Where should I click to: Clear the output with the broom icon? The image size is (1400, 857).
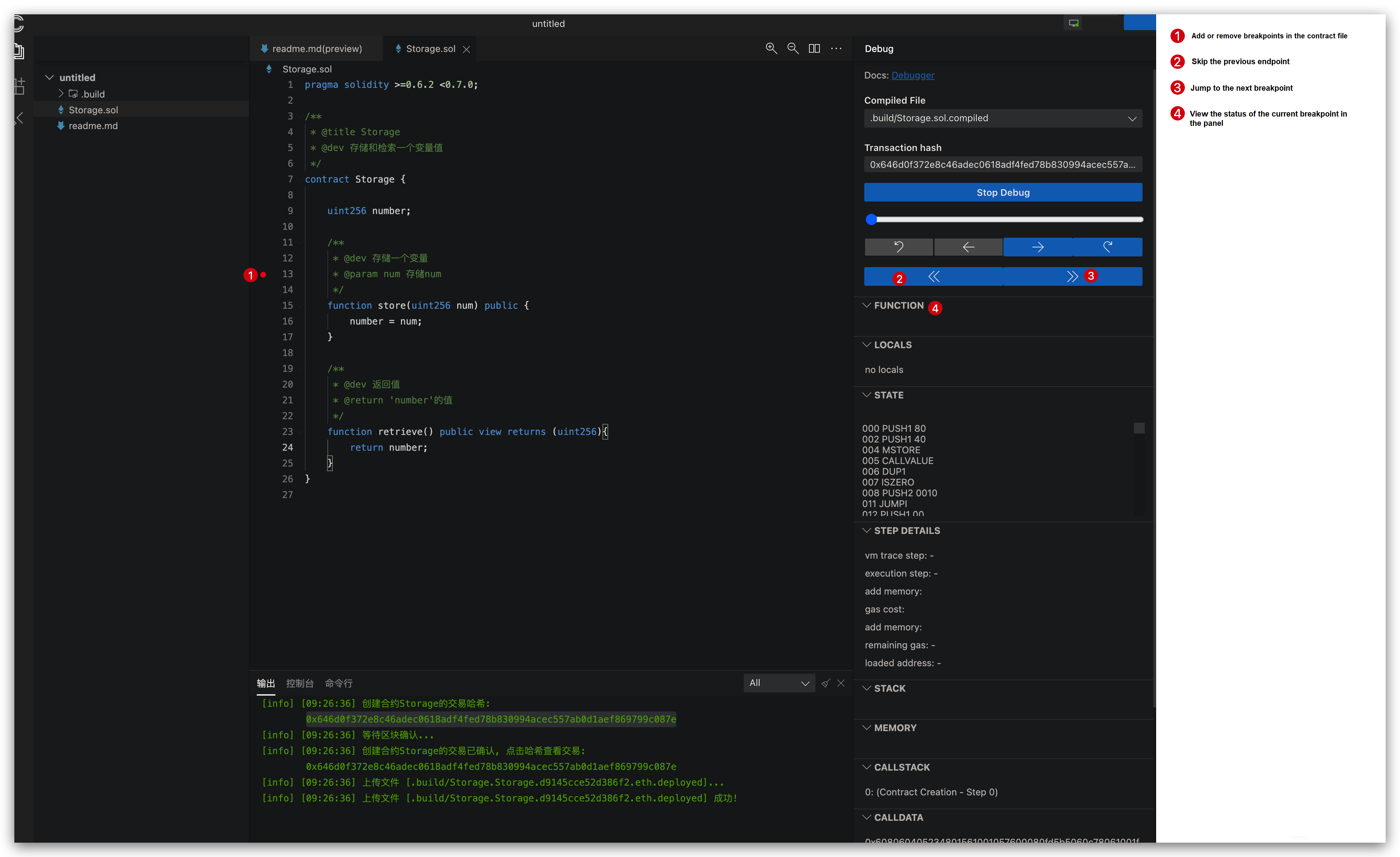826,683
